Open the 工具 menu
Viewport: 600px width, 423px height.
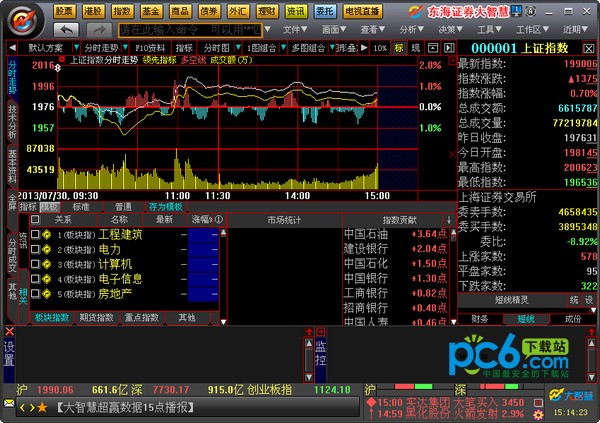[489, 29]
